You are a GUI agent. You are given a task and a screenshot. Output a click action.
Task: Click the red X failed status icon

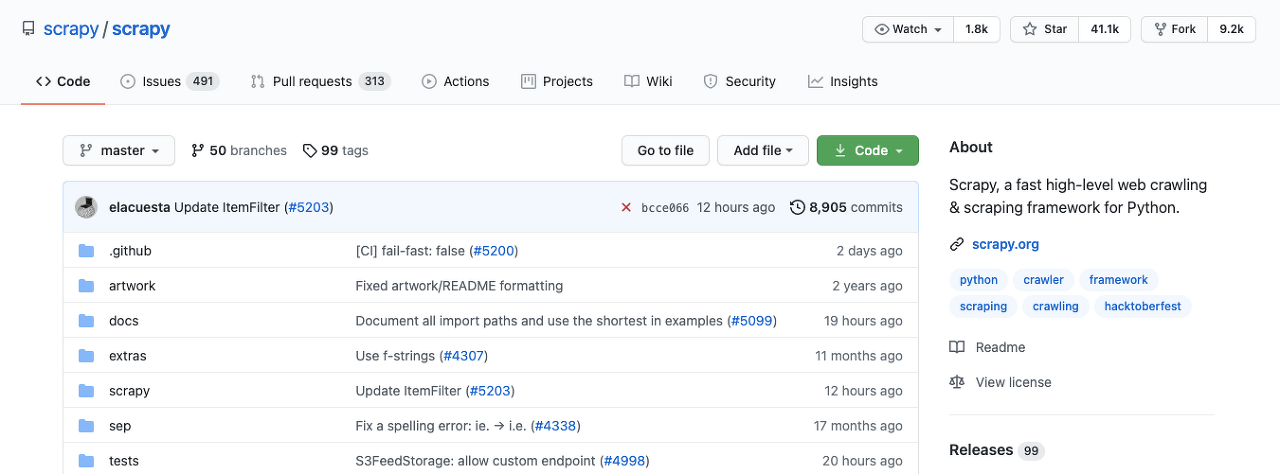tap(626, 207)
